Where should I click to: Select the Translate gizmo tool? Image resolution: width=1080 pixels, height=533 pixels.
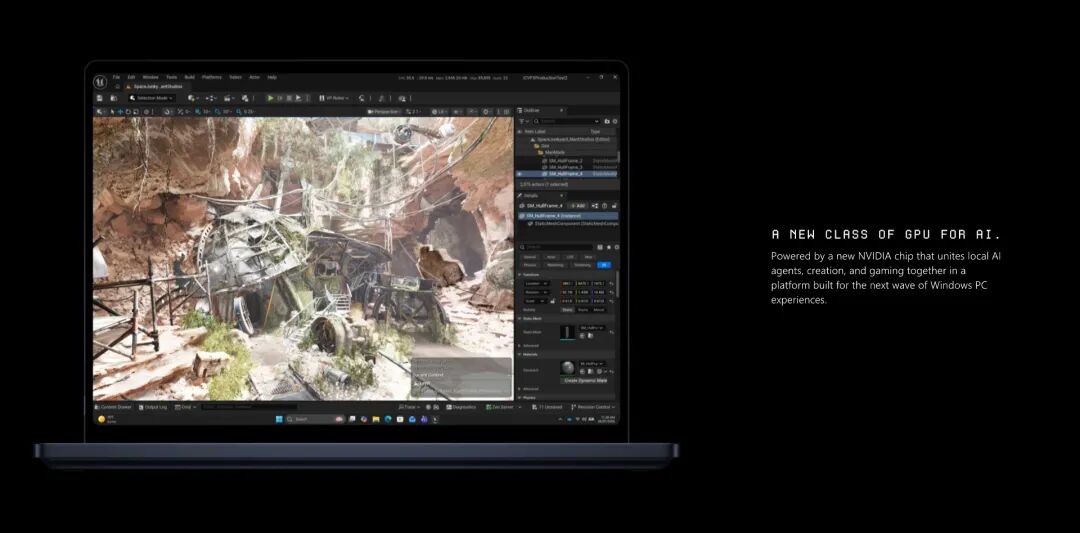pyautogui.click(x=121, y=111)
